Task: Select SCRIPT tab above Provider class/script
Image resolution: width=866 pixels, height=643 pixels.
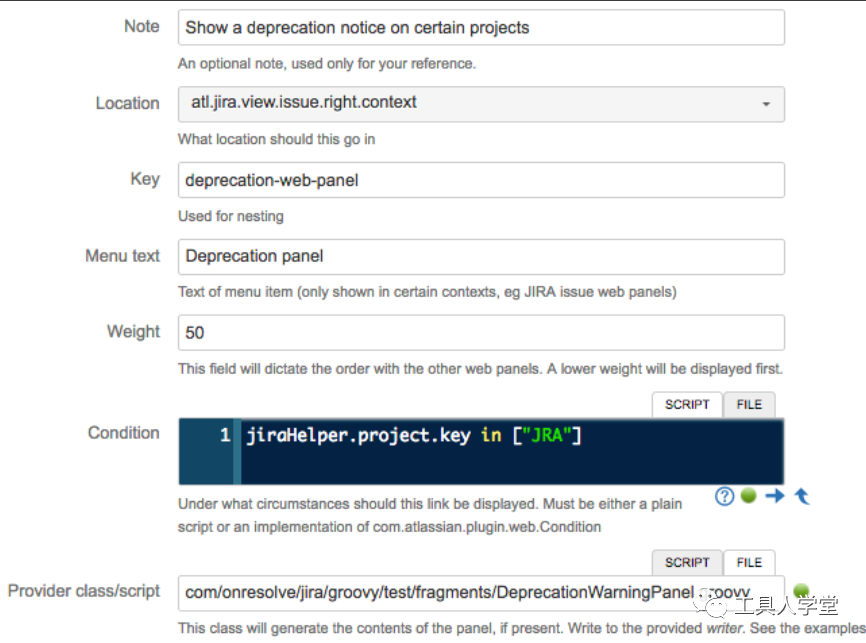Action: pyautogui.click(x=687, y=563)
